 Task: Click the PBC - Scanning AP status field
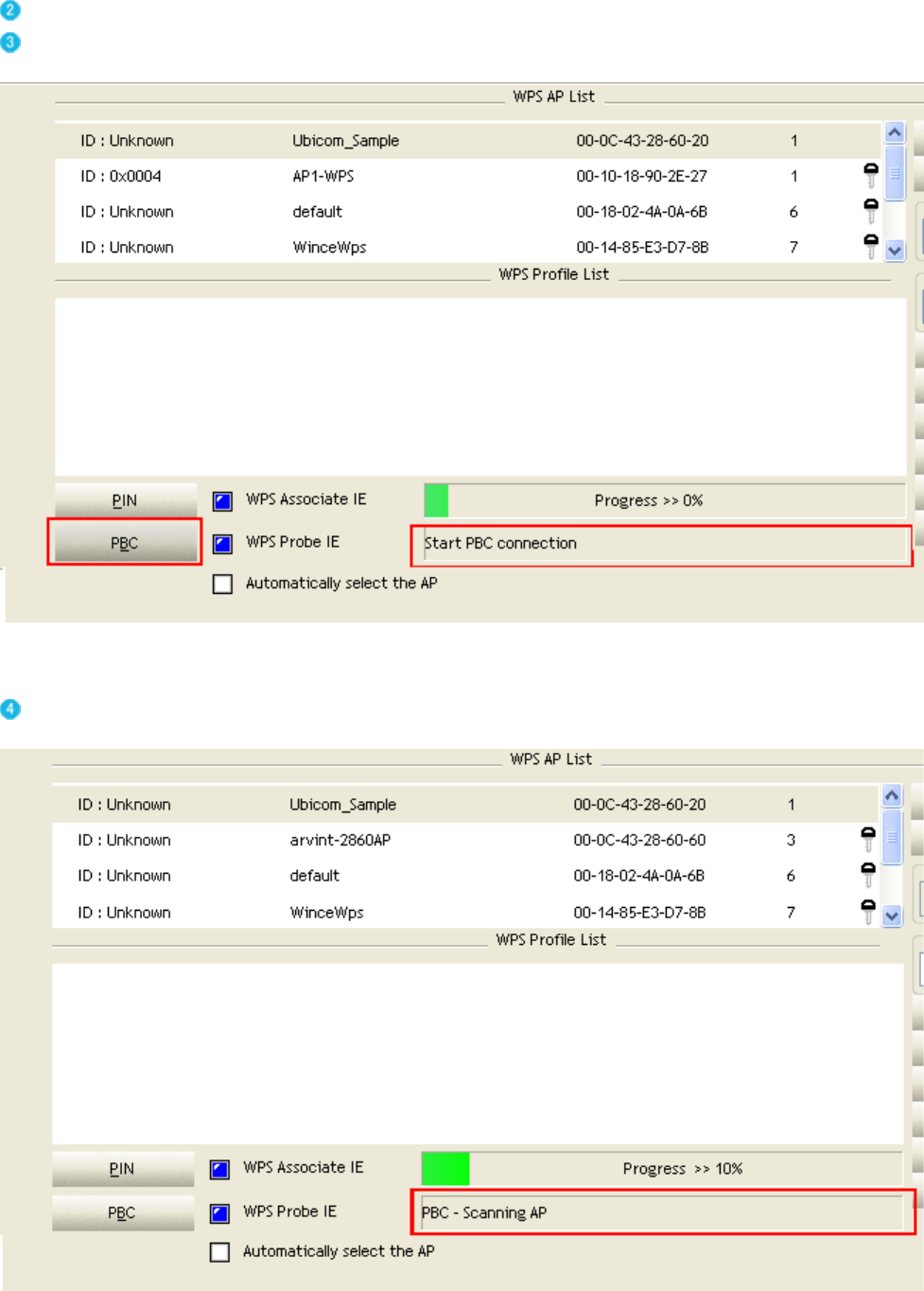click(662, 1212)
